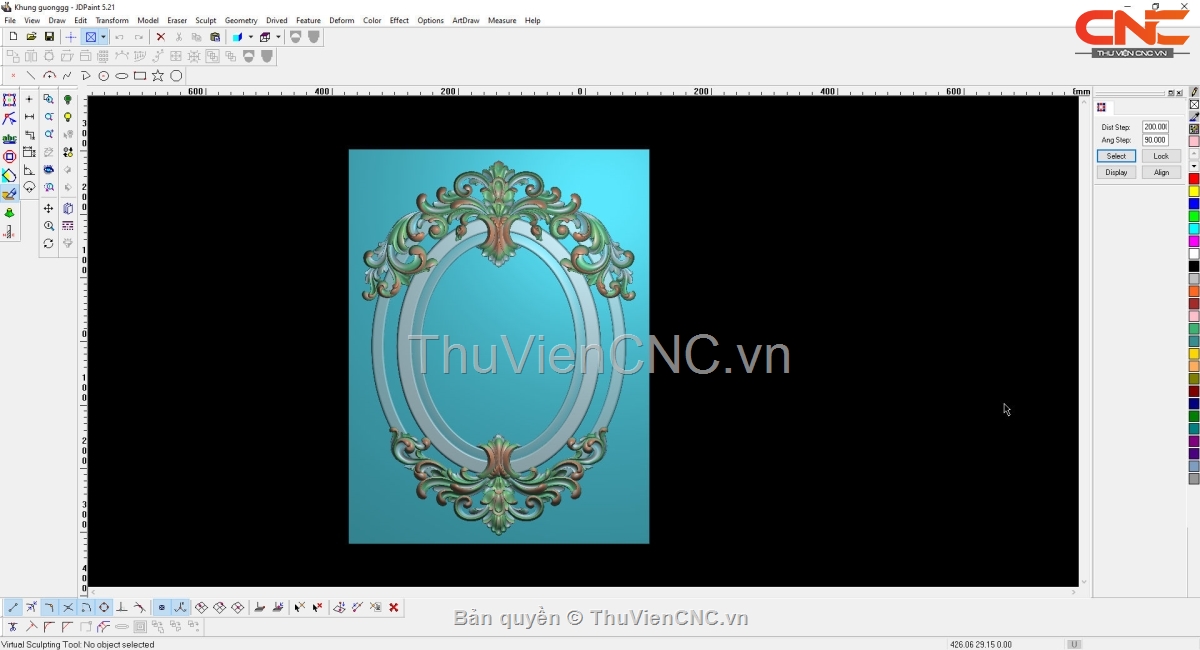Select the straight line drawing tool

pyautogui.click(x=31, y=76)
